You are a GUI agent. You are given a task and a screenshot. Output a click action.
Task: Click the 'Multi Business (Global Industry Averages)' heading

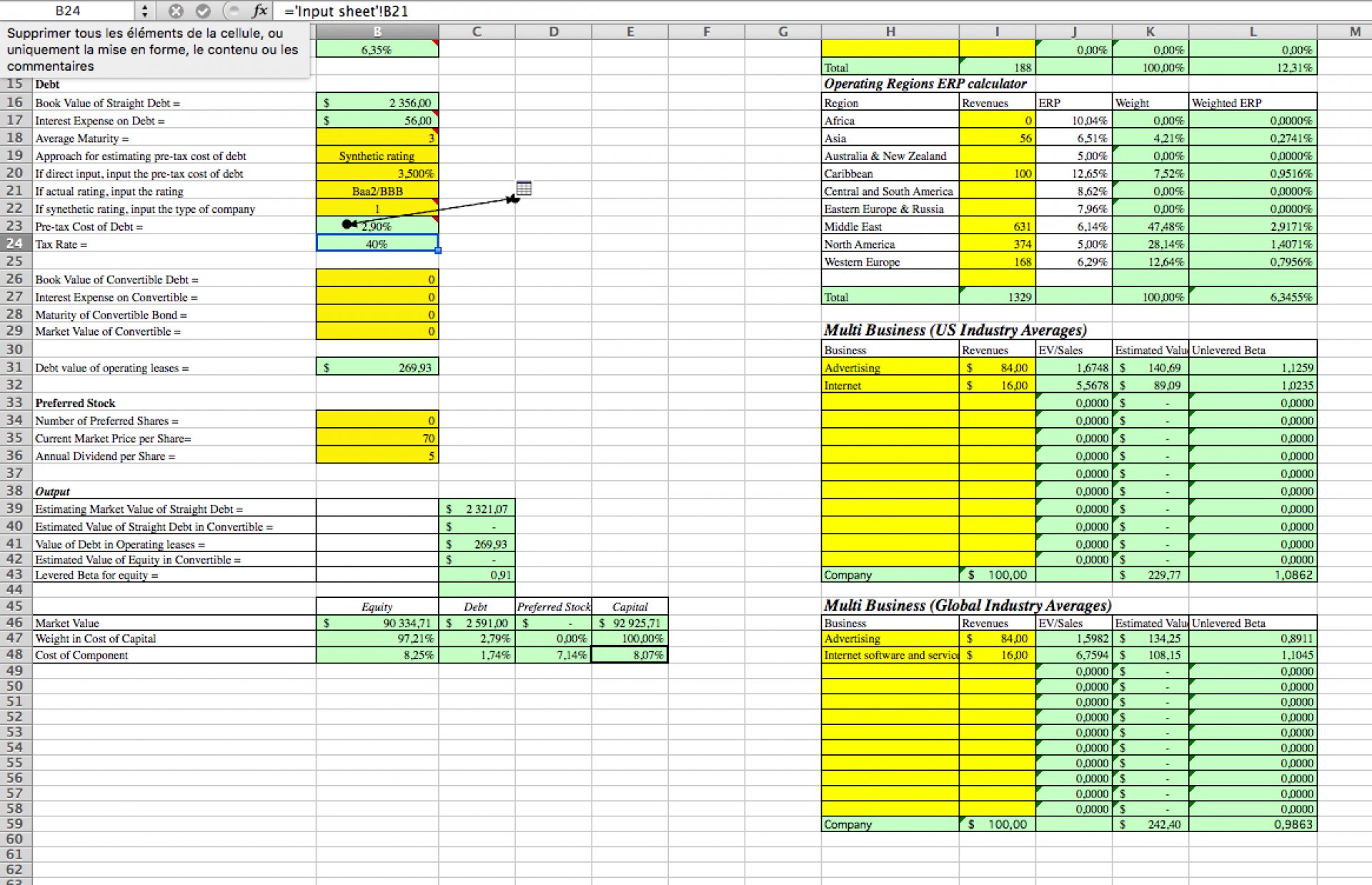pyautogui.click(x=968, y=605)
